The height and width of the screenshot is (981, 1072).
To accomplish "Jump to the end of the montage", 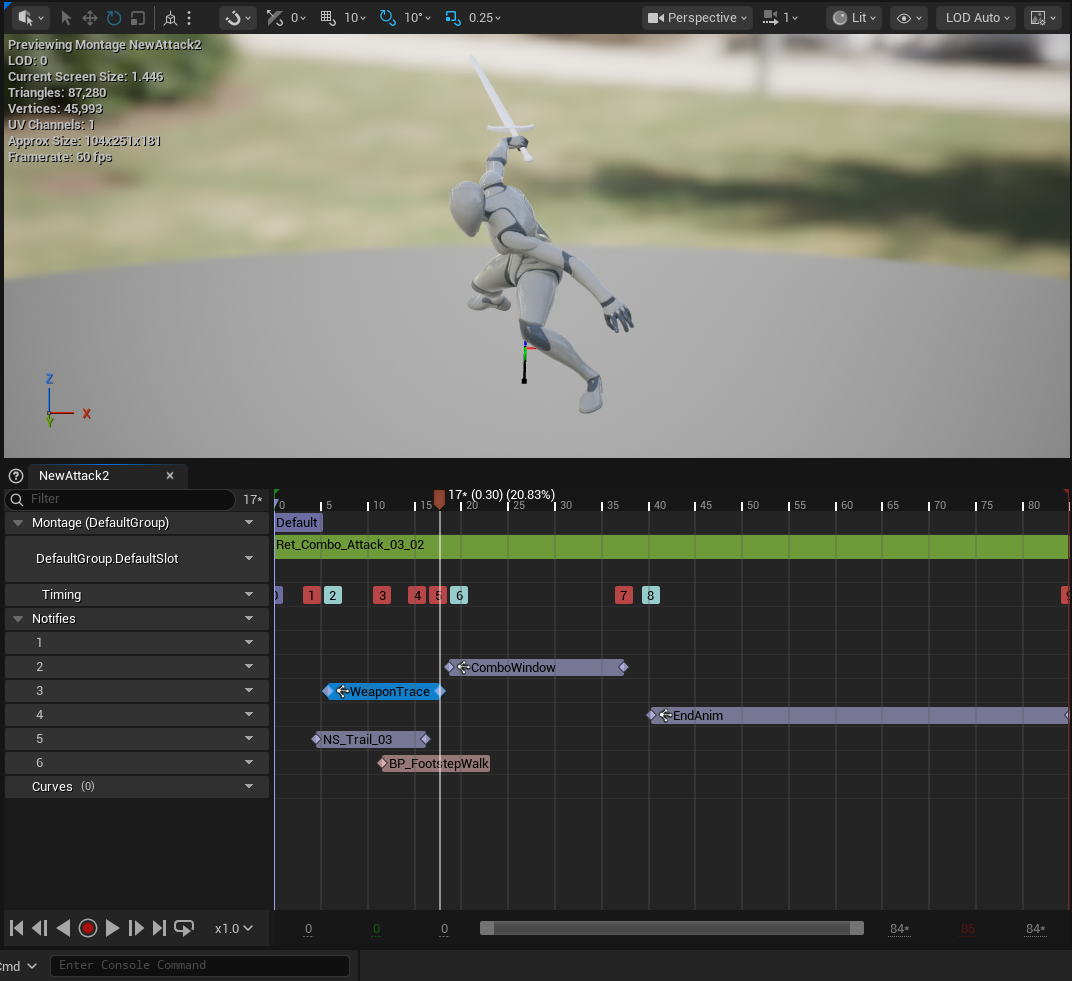I will coord(159,928).
